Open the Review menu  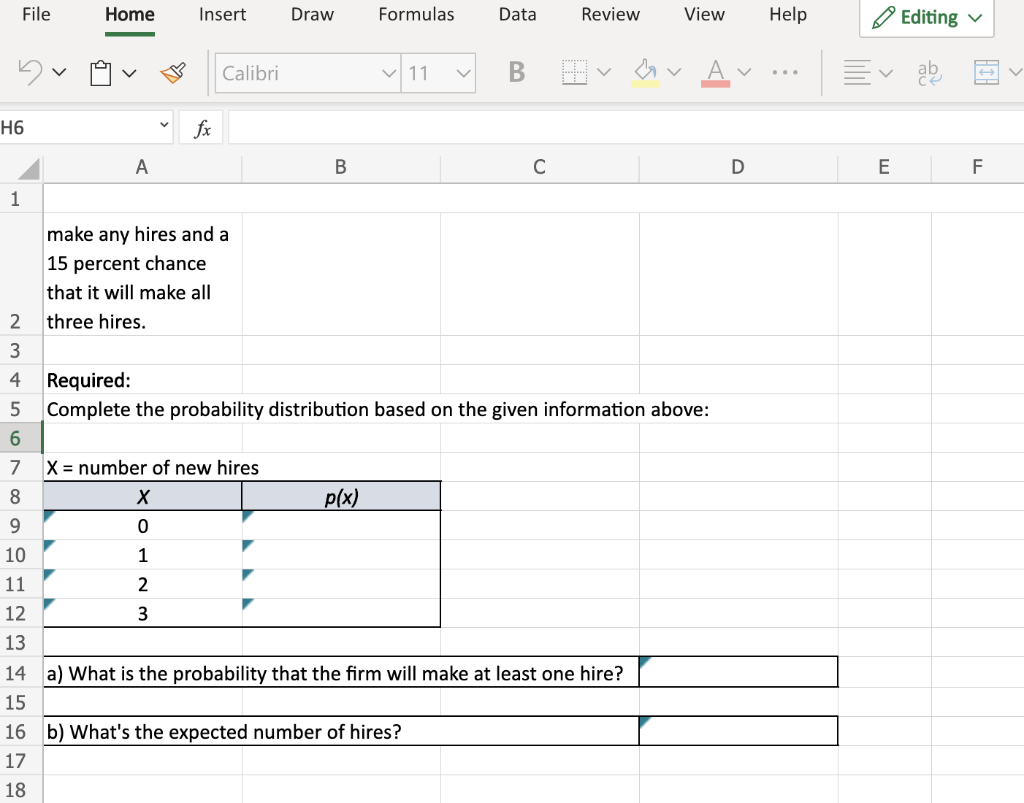610,14
